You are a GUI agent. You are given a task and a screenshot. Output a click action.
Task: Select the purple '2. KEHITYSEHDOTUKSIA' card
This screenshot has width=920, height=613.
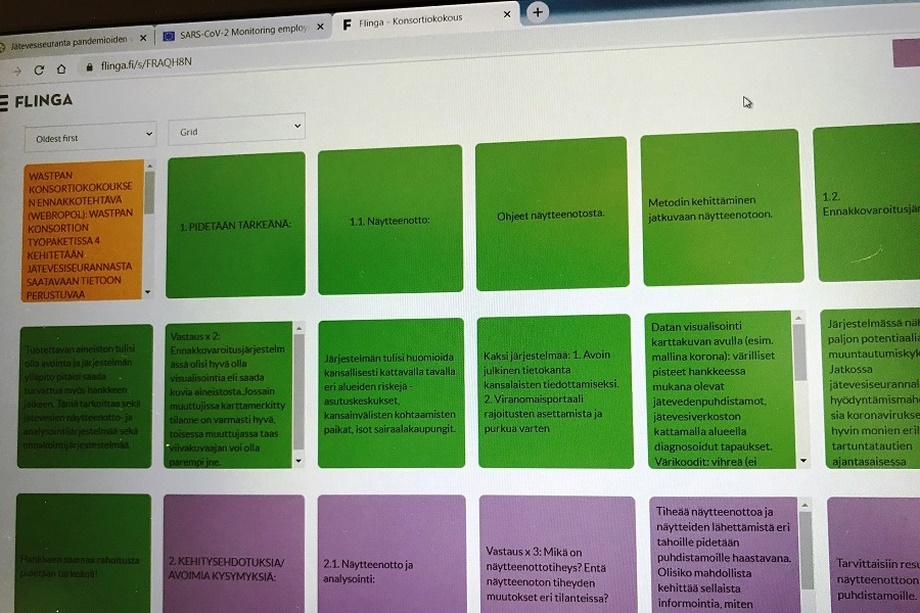point(233,560)
